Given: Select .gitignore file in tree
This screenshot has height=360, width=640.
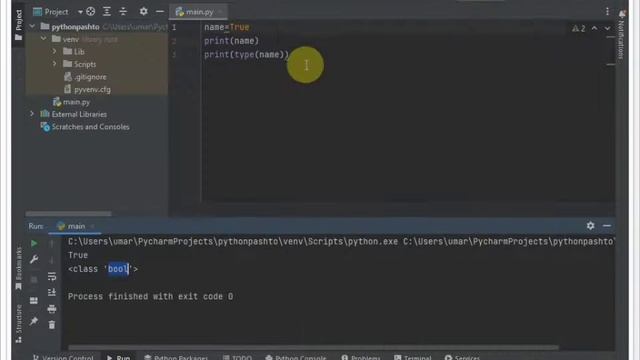Looking at the screenshot, I should click(x=85, y=77).
